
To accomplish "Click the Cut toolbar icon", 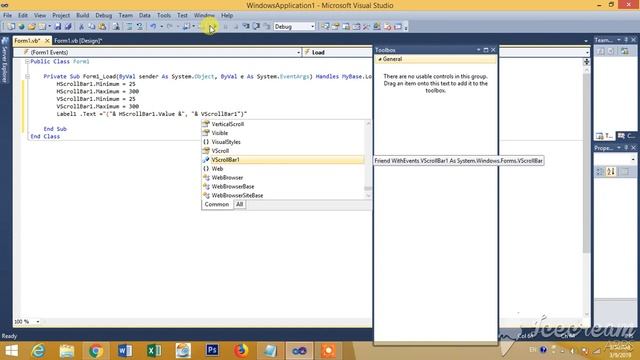I will point(81,27).
